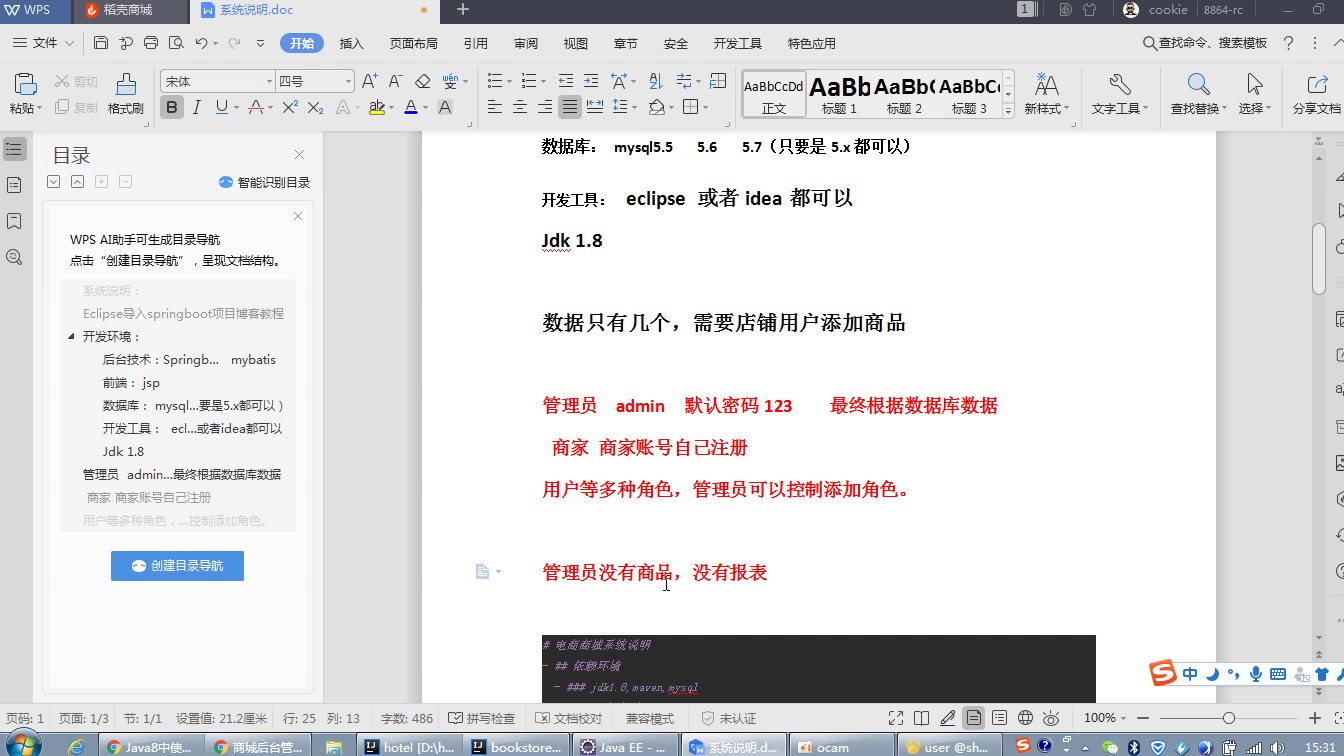Screen dimensions: 1344x756
Task: Apply blue font color A
Action: (410, 107)
